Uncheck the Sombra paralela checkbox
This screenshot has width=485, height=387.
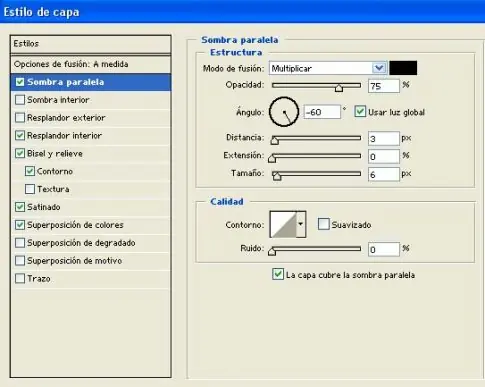pos(20,82)
